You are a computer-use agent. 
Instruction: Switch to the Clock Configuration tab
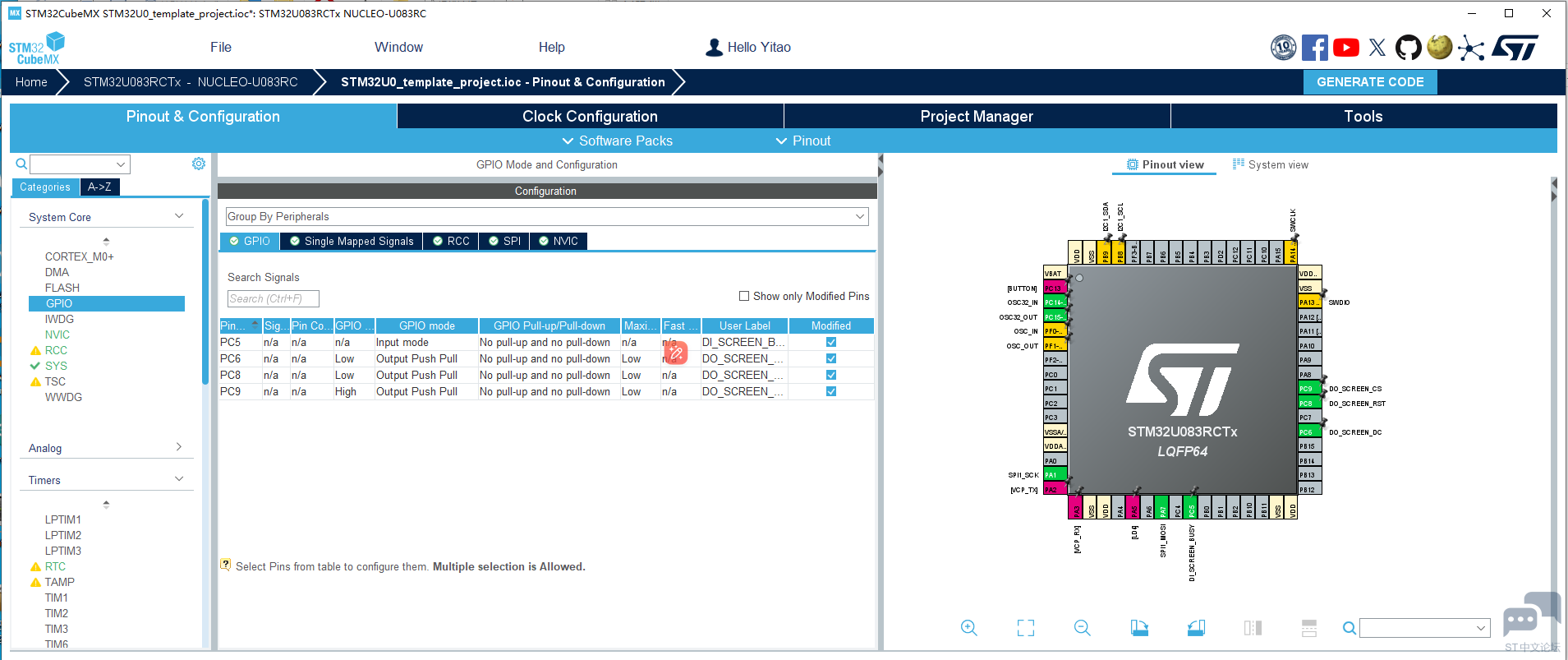click(590, 116)
